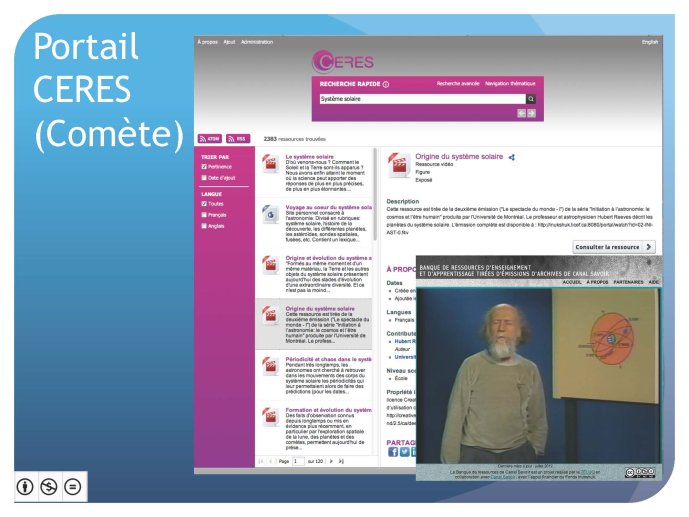Image resolution: width=689 pixels, height=517 pixels.
Task: Click À PROPOS in Canal Savoir window
Action: 597,282
